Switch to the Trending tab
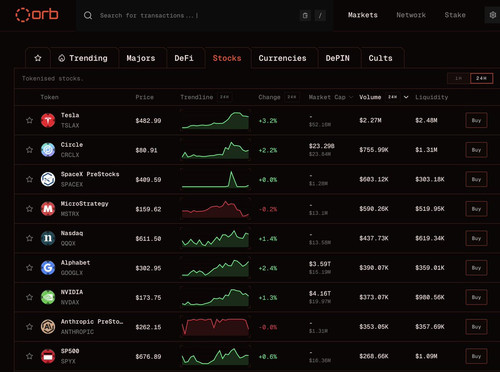Image resolution: width=500 pixels, height=372 pixels. (x=83, y=58)
